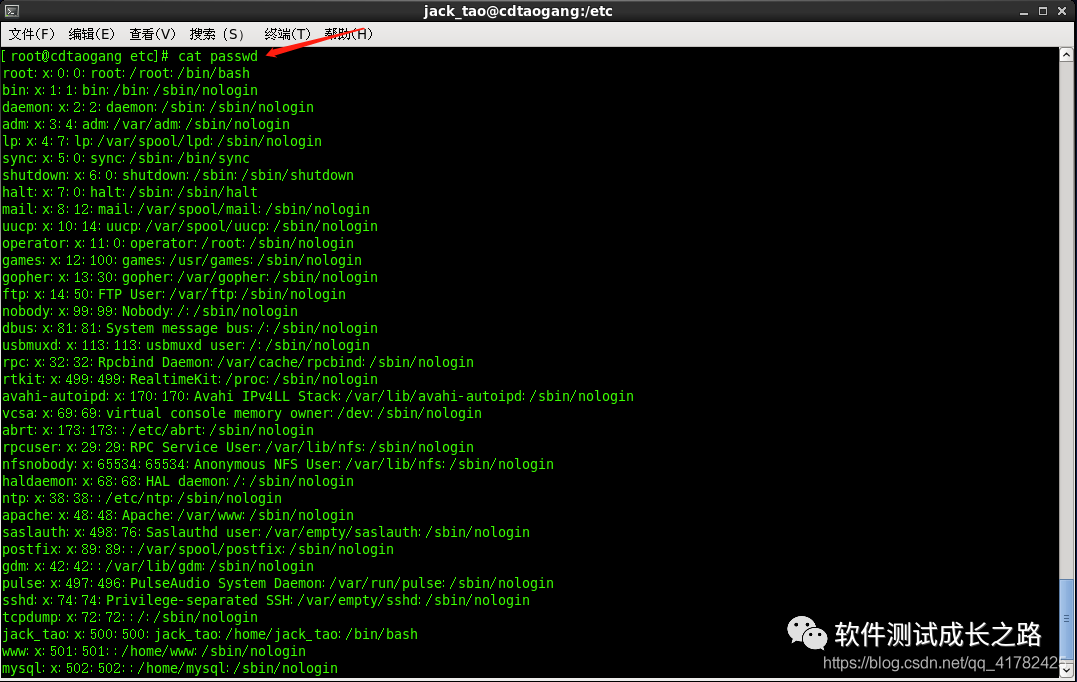Click the games:x:12:100 line
The width and height of the screenshot is (1077, 682).
tap(182, 260)
